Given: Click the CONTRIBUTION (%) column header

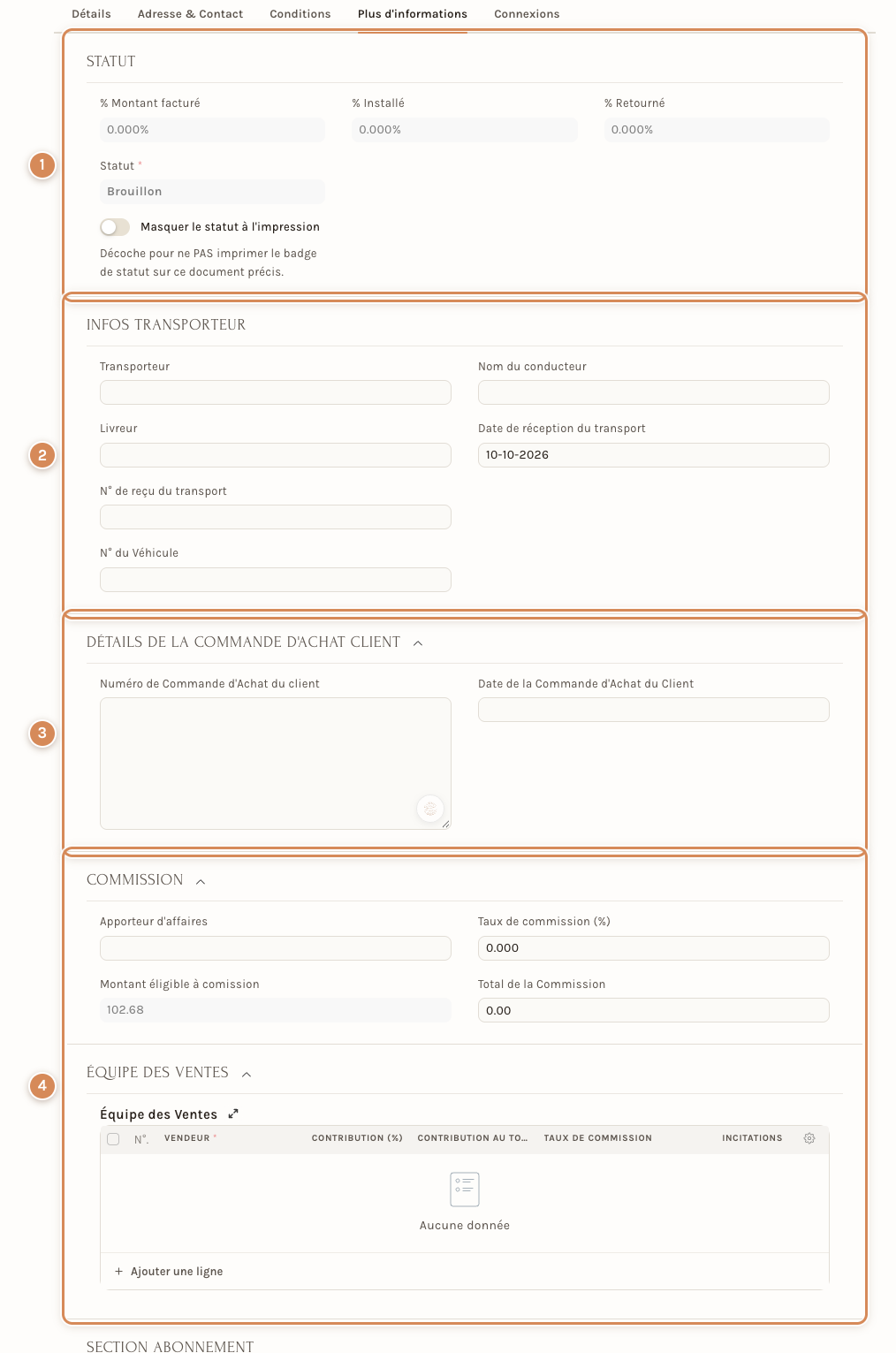Looking at the screenshot, I should tap(357, 1138).
